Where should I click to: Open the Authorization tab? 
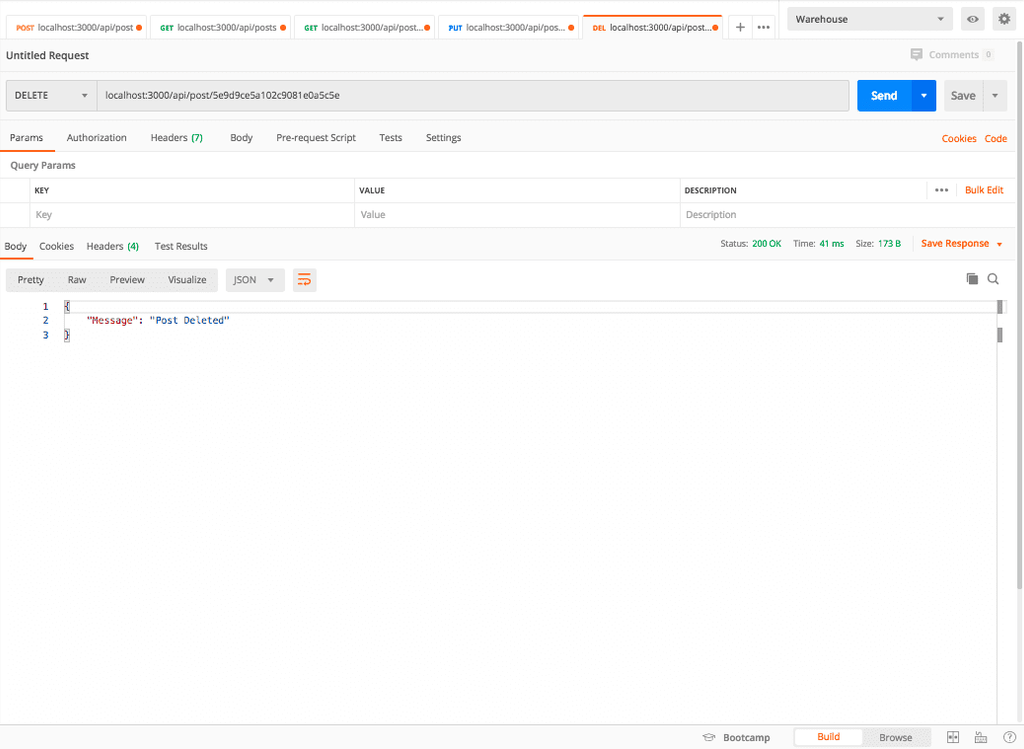point(97,138)
